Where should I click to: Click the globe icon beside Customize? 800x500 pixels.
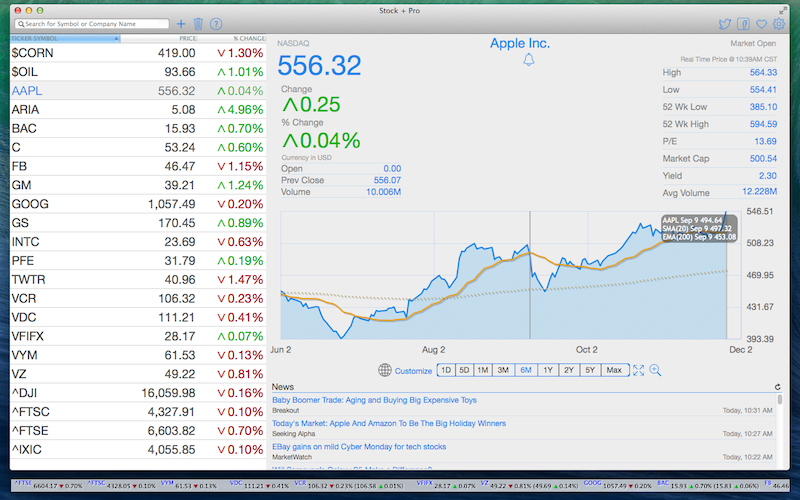click(385, 370)
